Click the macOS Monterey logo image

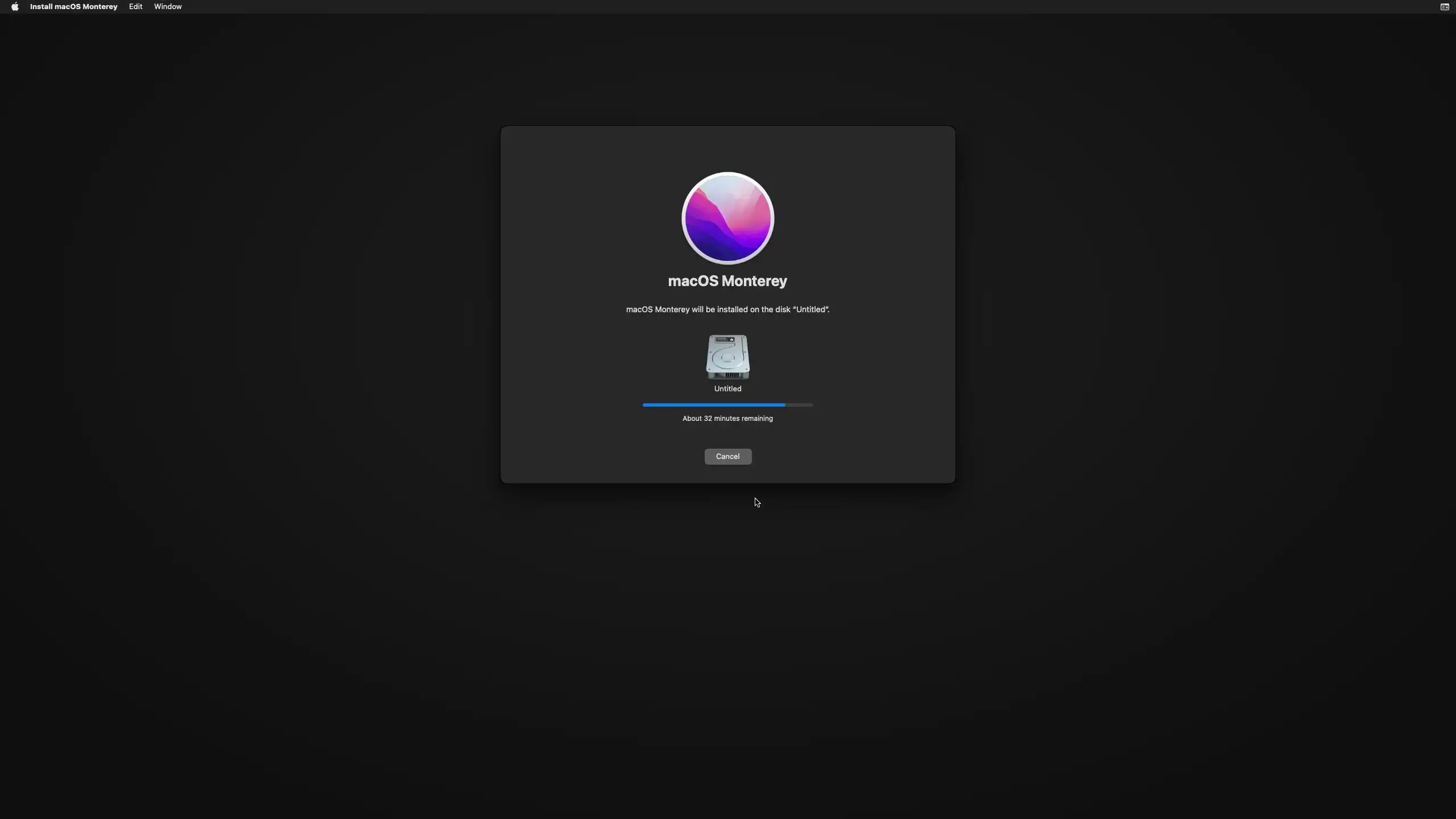727,218
